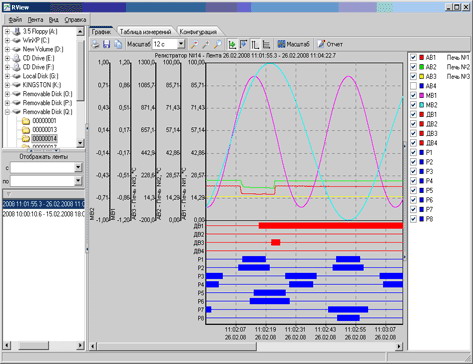The width and height of the screenshot is (473, 364).
Task: Click the last magnifier icon before the axis icons
Action: point(217,44)
